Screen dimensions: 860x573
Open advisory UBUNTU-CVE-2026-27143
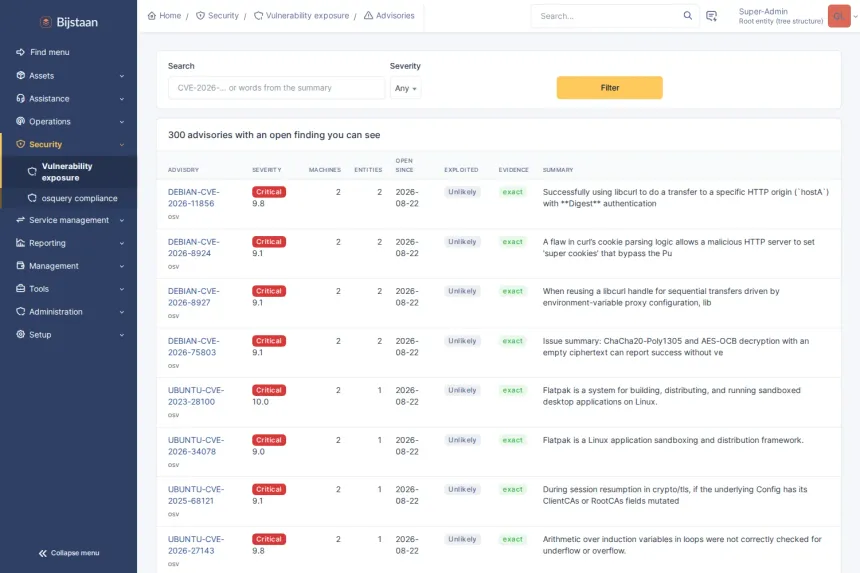click(x=196, y=545)
